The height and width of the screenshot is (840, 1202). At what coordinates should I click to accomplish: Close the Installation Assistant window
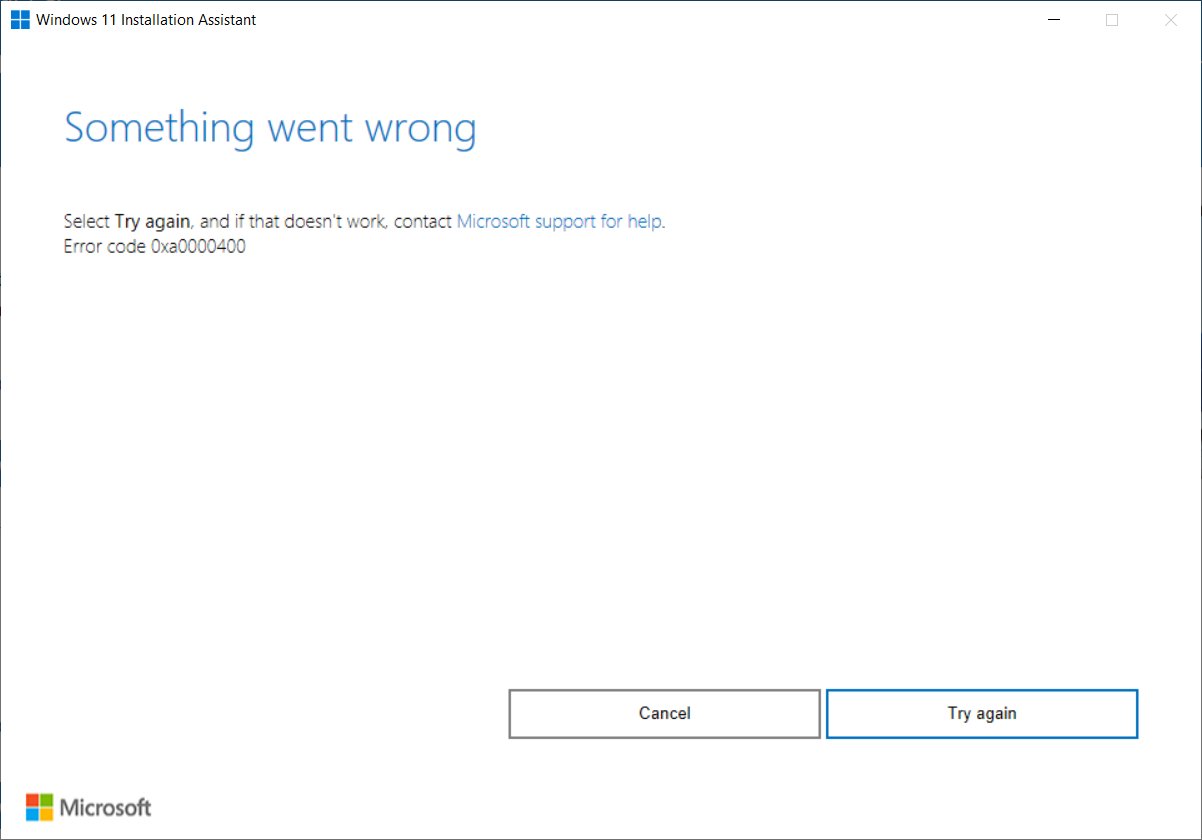point(1170,20)
